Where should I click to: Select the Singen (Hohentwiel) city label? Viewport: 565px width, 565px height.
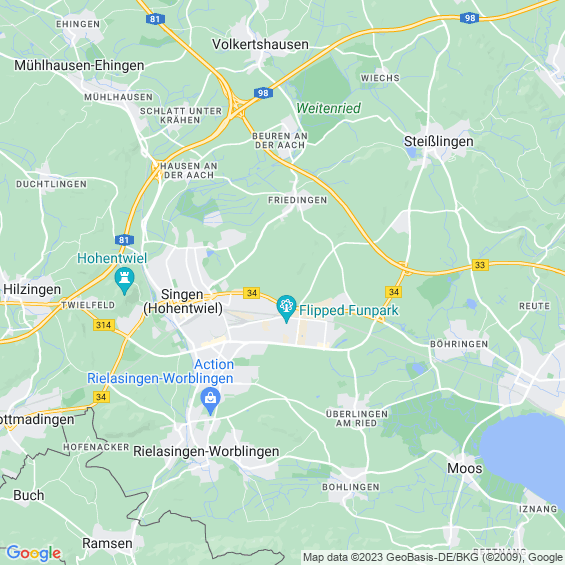coord(183,301)
